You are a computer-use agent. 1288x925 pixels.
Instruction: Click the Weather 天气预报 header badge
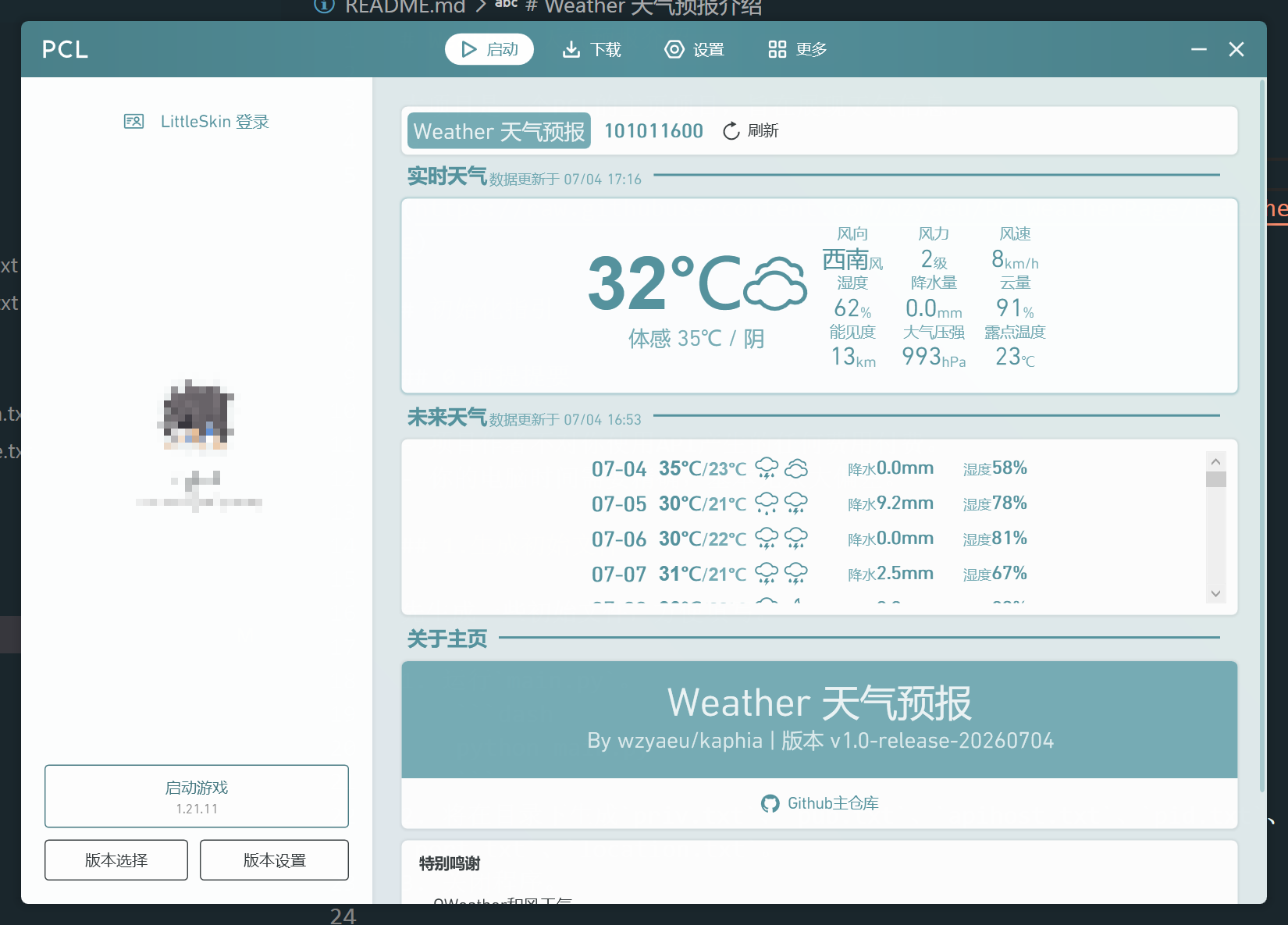point(499,130)
